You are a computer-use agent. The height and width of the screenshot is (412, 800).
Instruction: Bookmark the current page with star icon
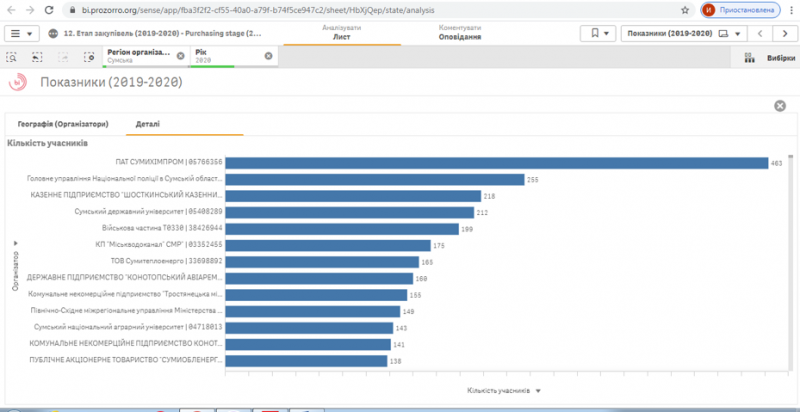click(685, 10)
